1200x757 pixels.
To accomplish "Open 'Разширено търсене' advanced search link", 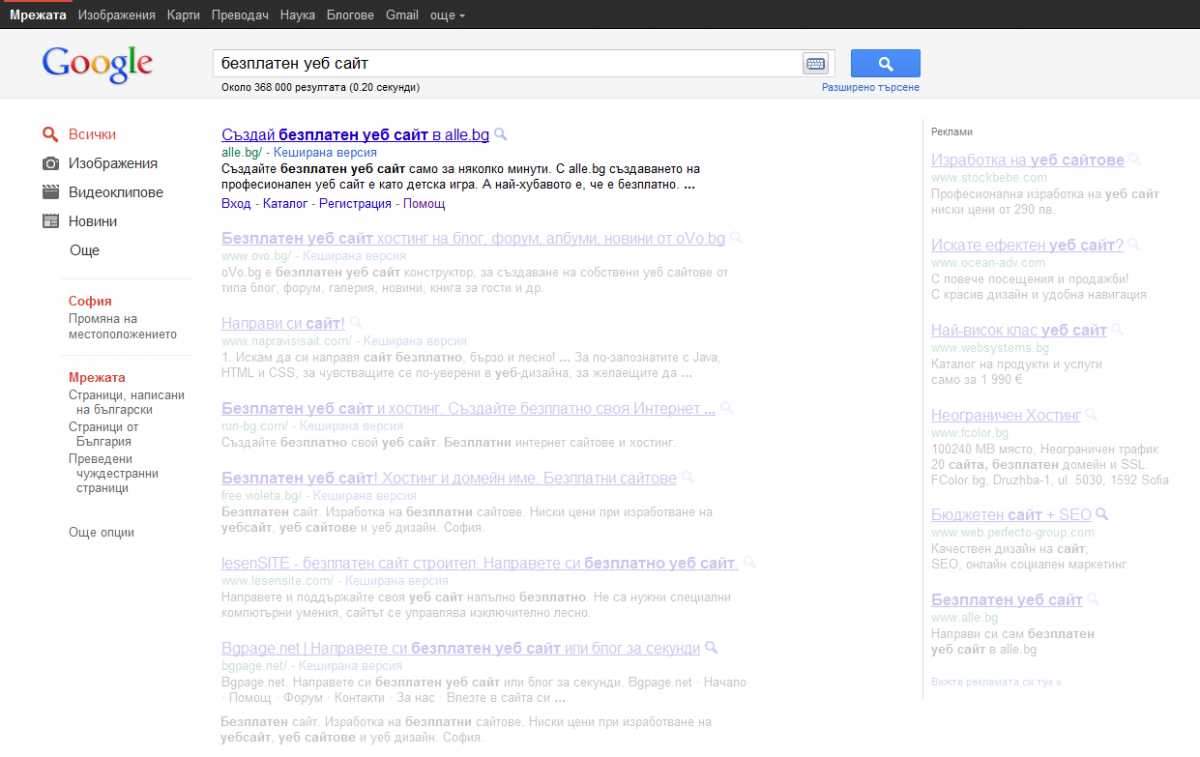I will pyautogui.click(x=871, y=87).
